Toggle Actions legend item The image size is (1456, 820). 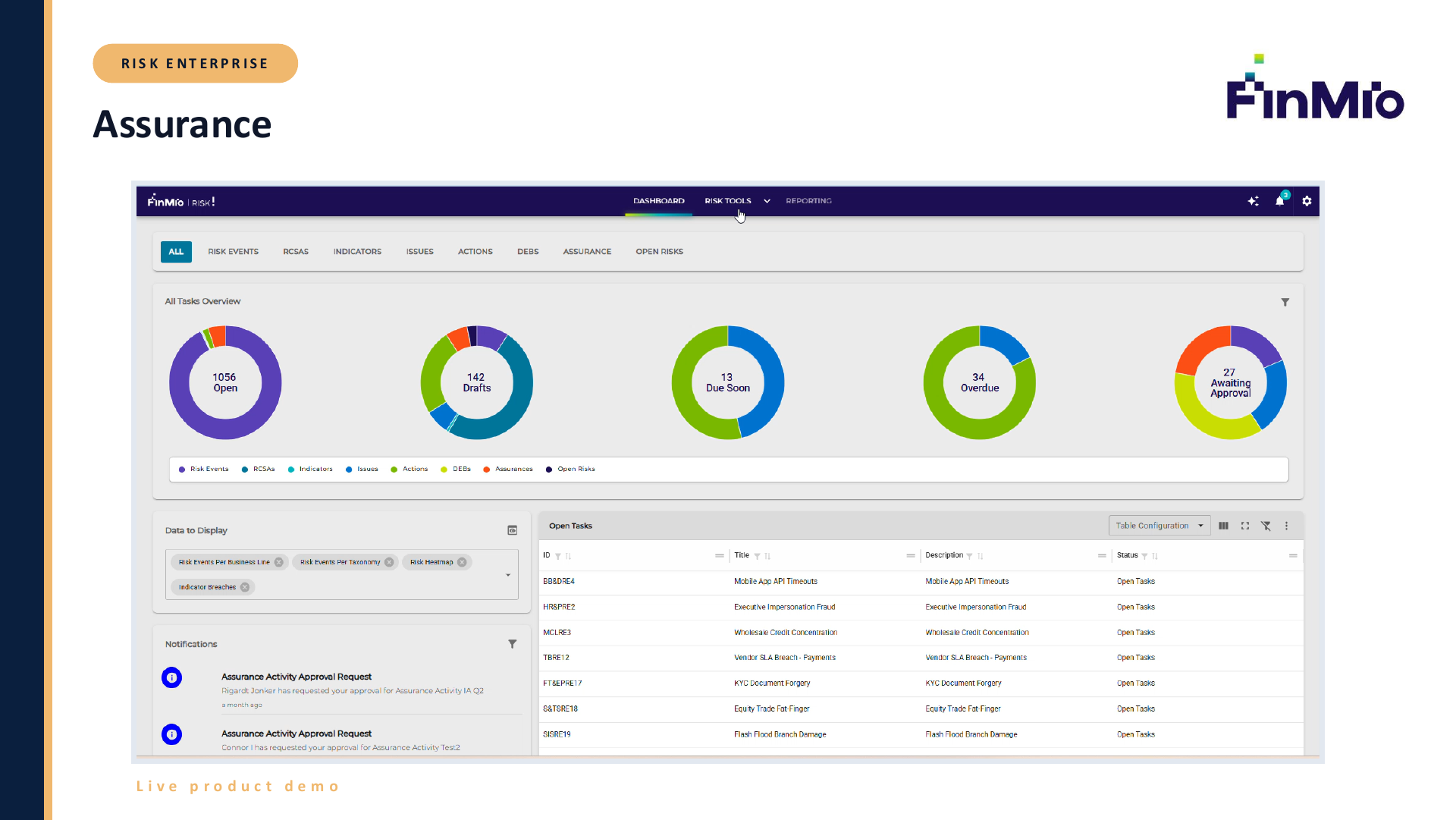click(409, 470)
